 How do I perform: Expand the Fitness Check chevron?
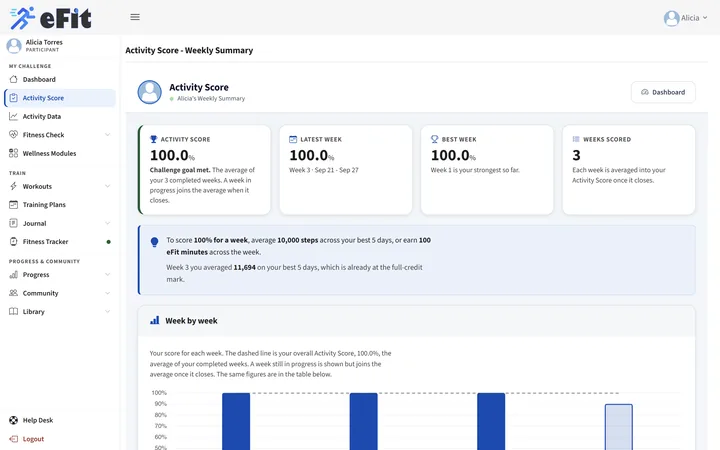(x=107, y=135)
